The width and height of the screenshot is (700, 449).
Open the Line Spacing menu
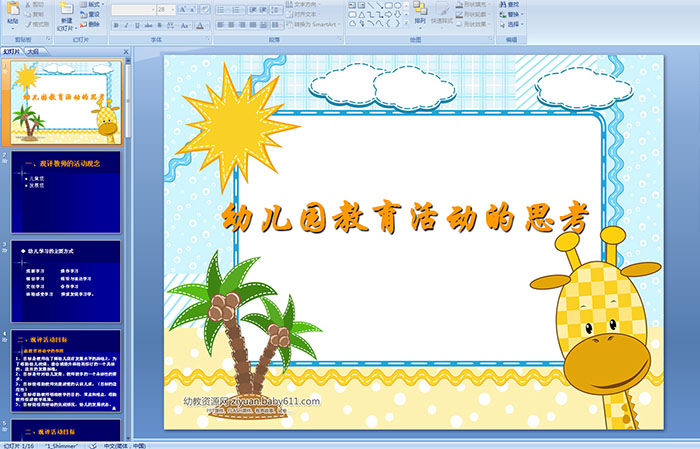(x=276, y=10)
